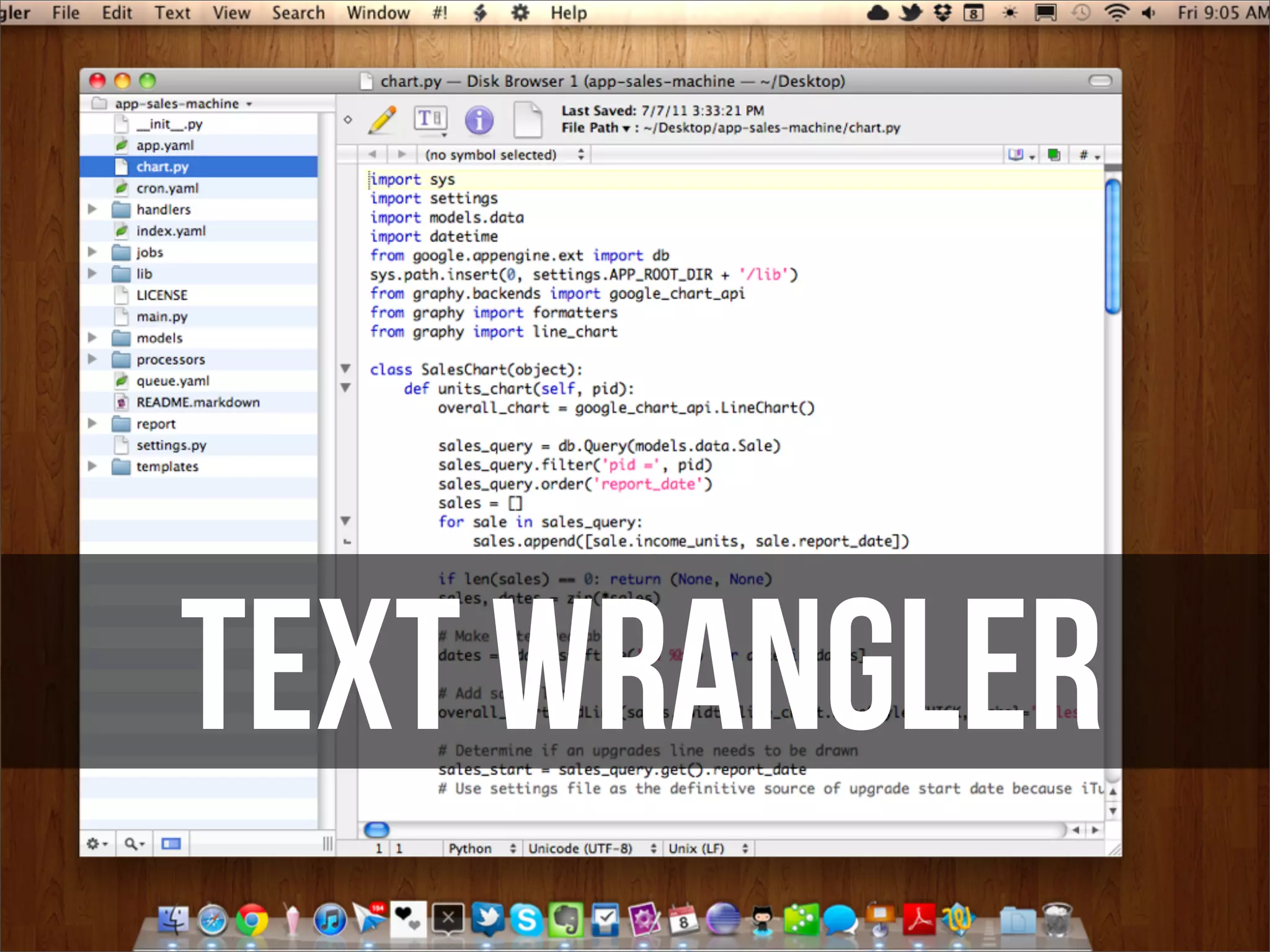Click the scroll right arrow on horizontal scrollbar
Screen dimensions: 1270x952
tap(1095, 829)
